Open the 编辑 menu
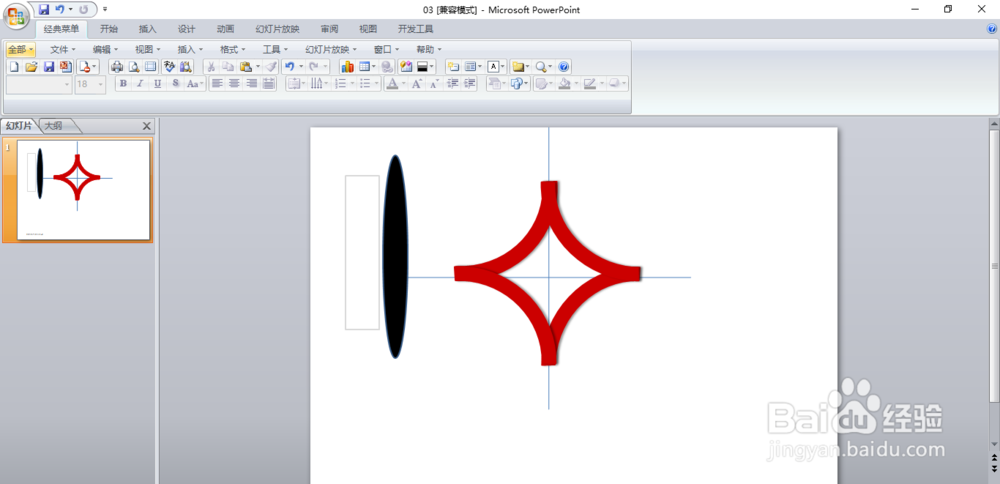1000x484 pixels. click(105, 49)
